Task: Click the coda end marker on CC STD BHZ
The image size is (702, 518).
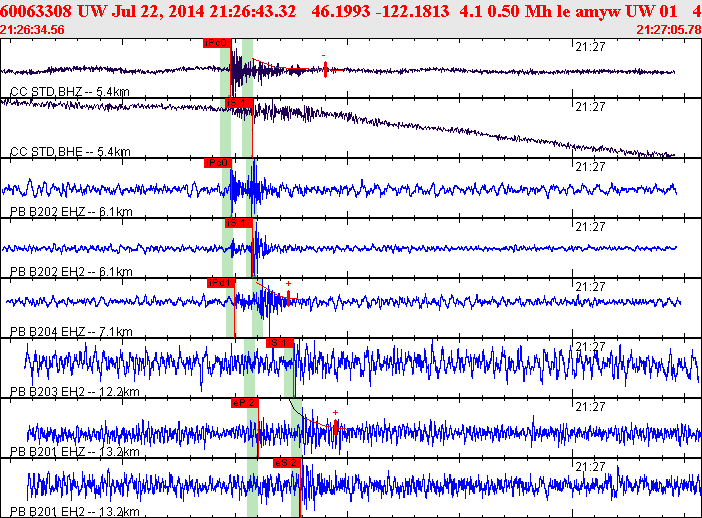Action: pos(325,70)
